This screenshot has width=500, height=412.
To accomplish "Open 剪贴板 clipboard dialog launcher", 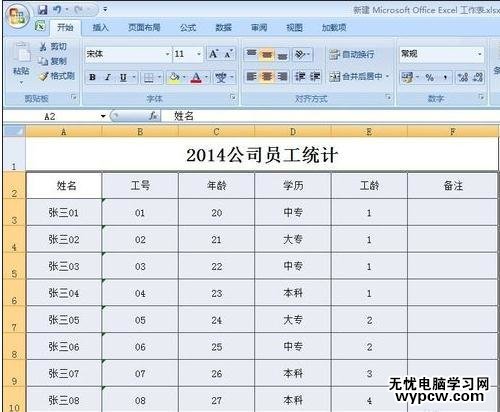I will click(73, 97).
